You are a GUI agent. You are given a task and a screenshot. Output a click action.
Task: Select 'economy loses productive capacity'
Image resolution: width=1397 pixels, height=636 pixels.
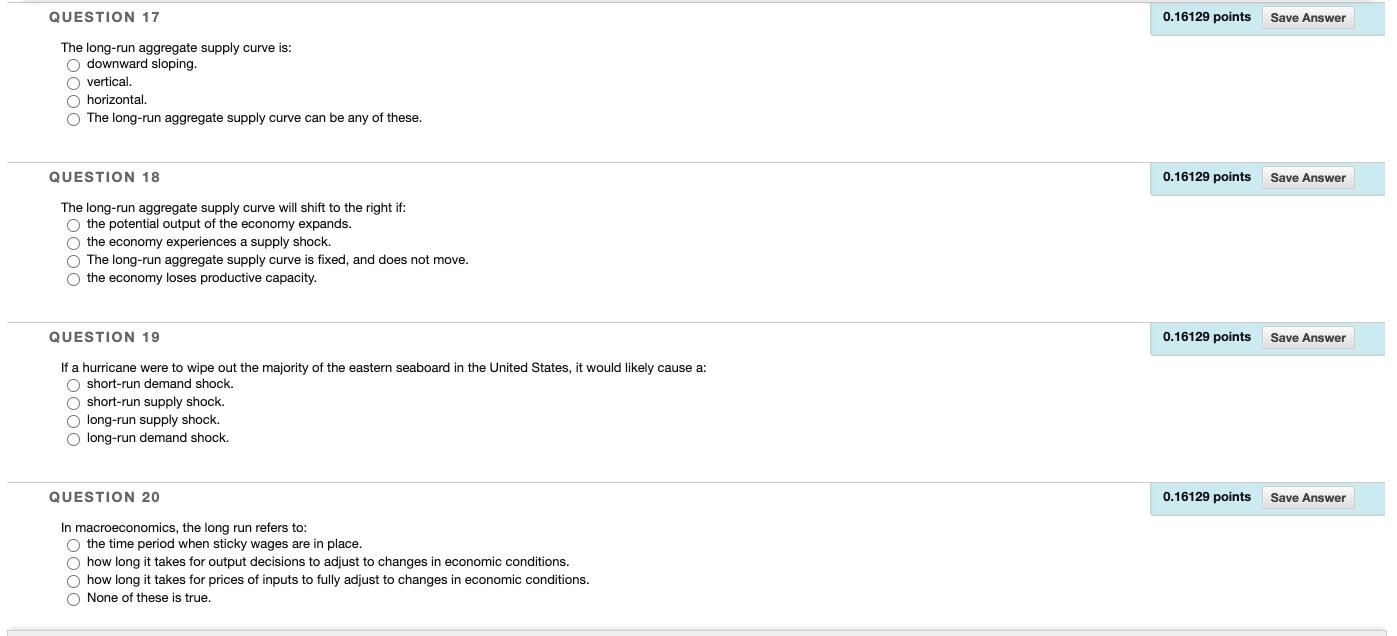click(73, 279)
